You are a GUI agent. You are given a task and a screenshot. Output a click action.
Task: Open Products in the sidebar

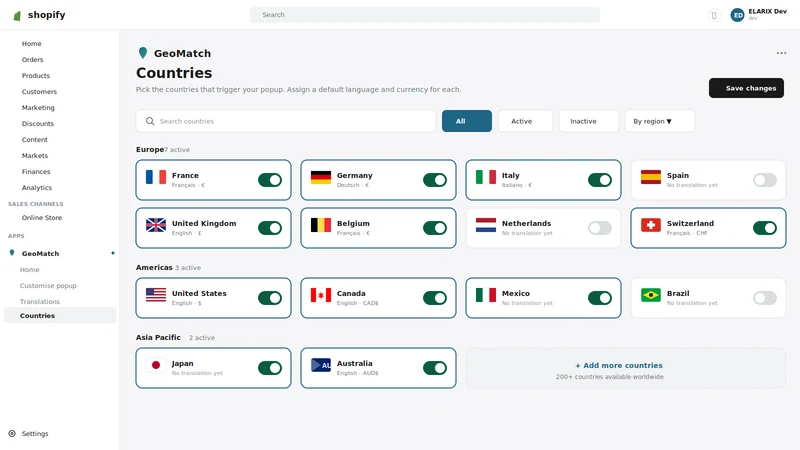click(36, 76)
